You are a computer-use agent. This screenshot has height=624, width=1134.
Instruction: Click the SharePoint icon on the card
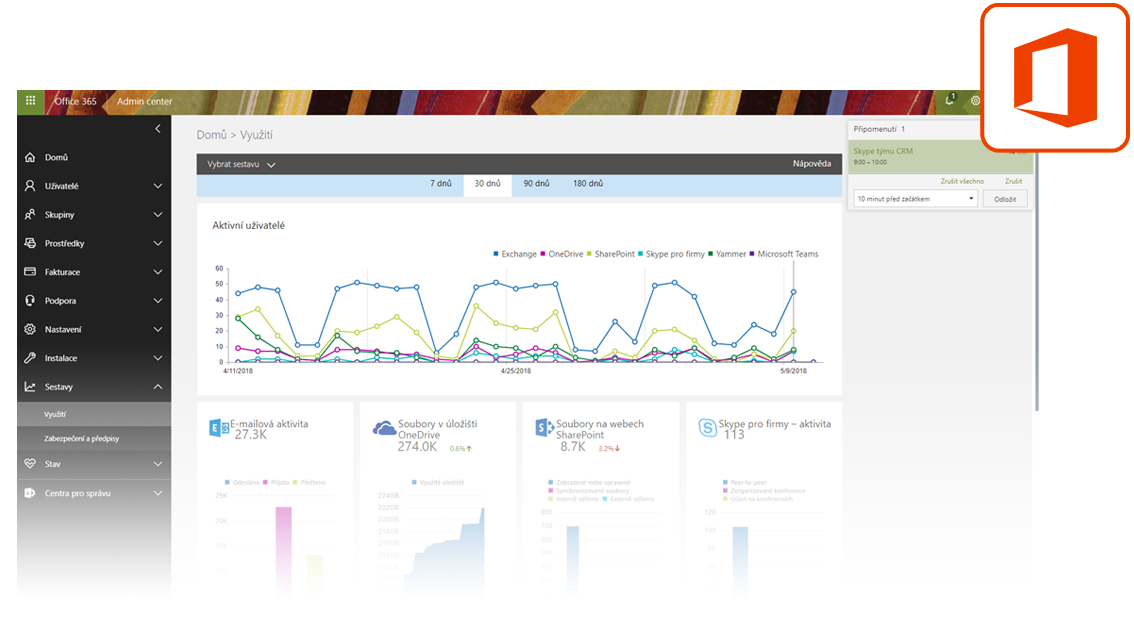pos(545,428)
